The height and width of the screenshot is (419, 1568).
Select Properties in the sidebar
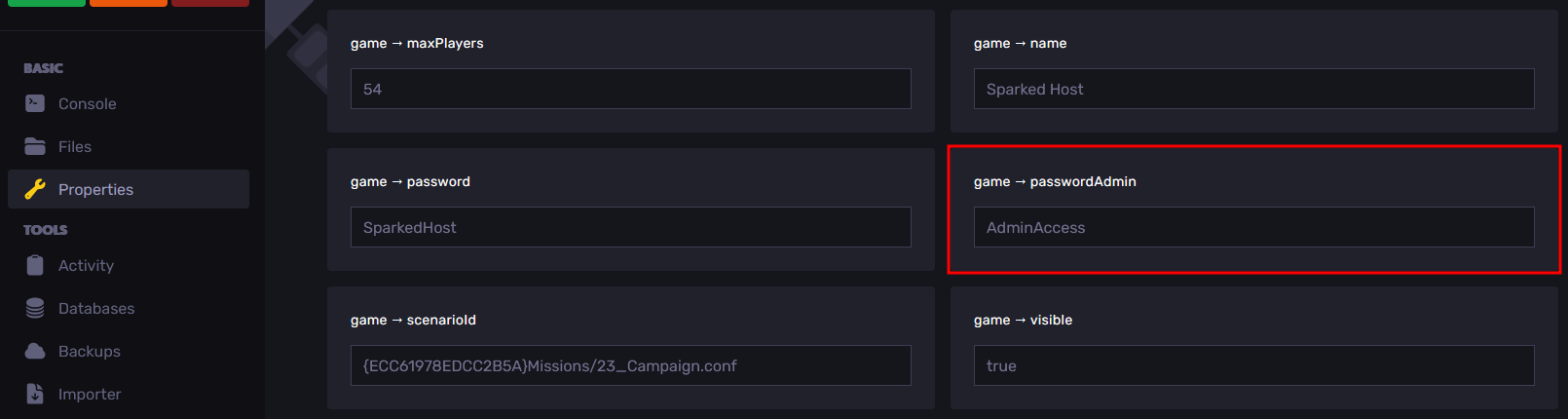[x=95, y=189]
